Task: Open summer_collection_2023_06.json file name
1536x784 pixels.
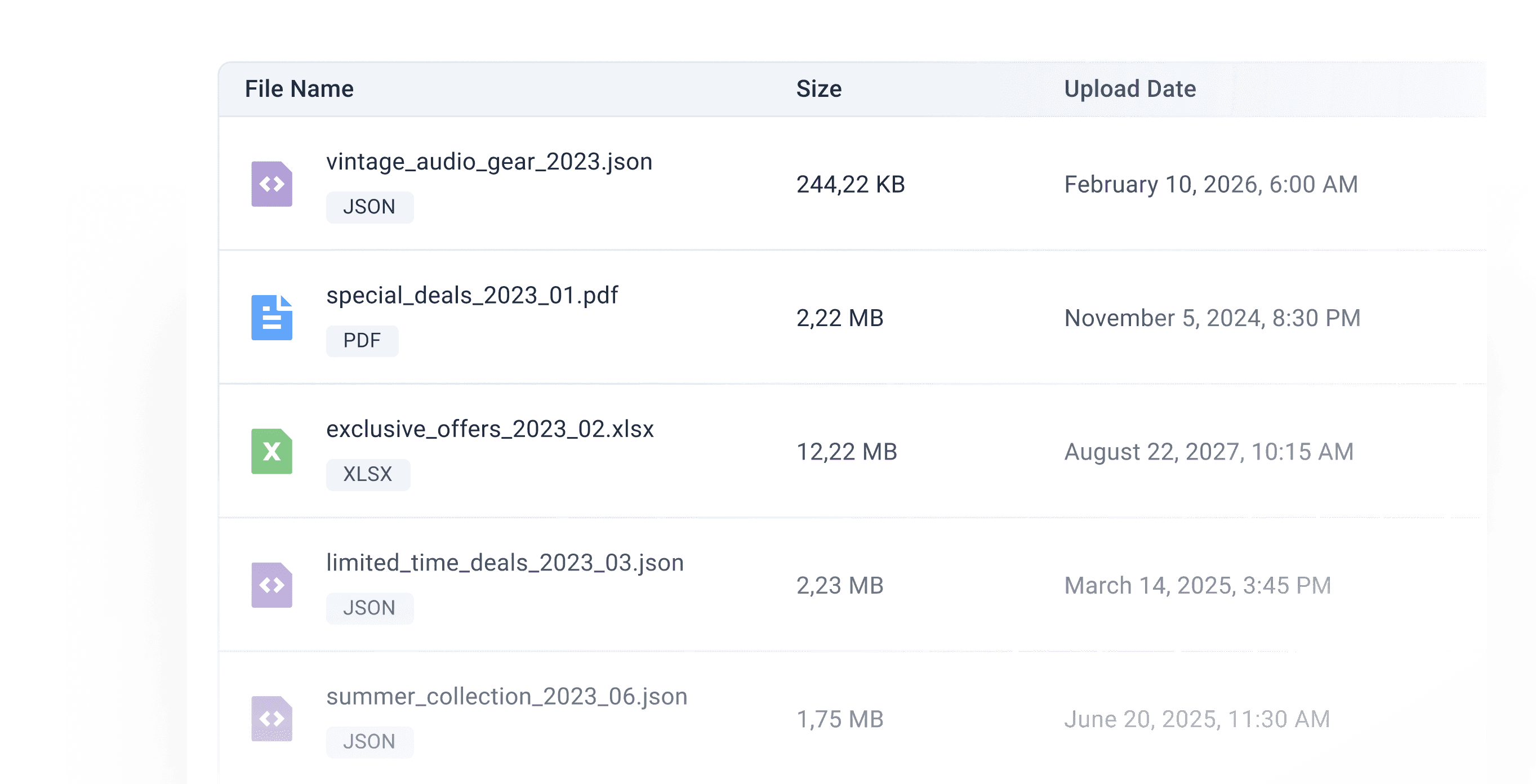Action: click(506, 696)
